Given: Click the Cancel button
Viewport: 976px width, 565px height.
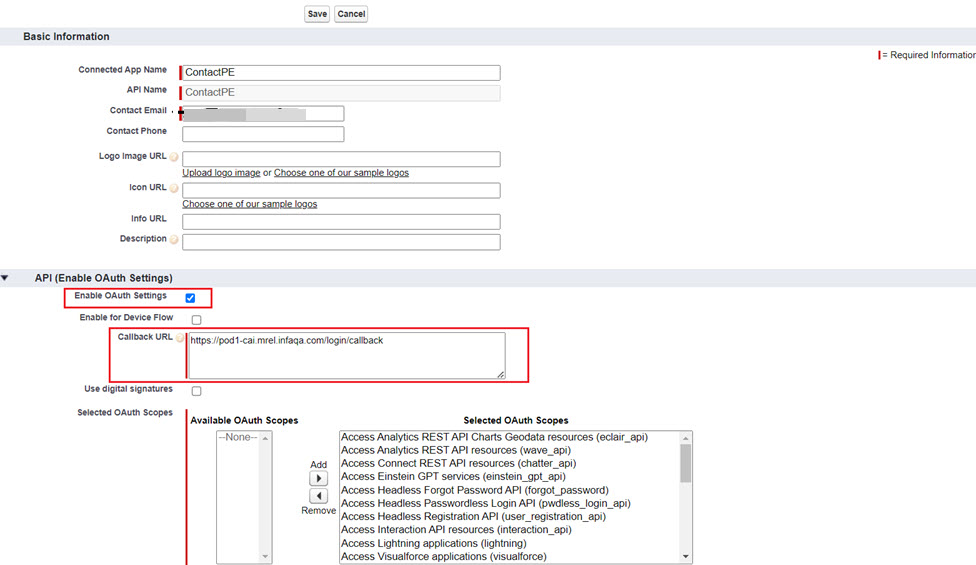Looking at the screenshot, I should pos(351,14).
